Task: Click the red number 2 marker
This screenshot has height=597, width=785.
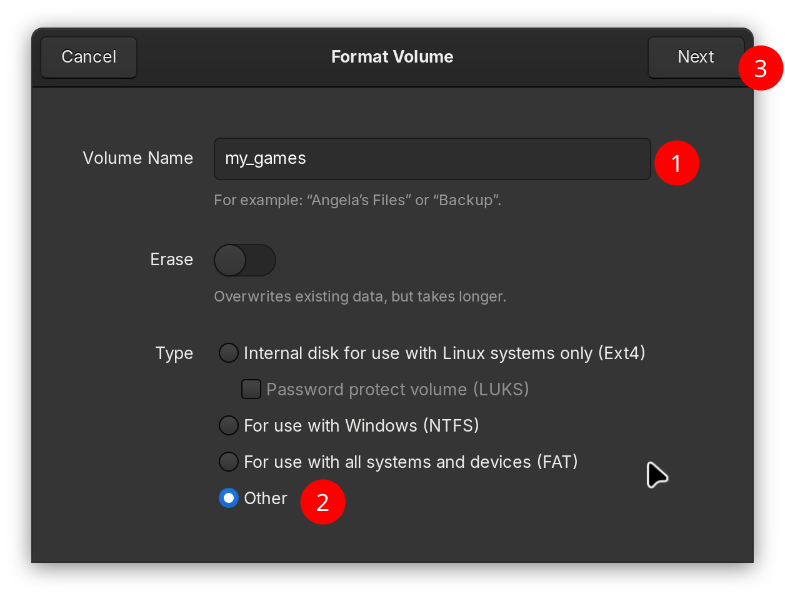Action: click(x=322, y=502)
